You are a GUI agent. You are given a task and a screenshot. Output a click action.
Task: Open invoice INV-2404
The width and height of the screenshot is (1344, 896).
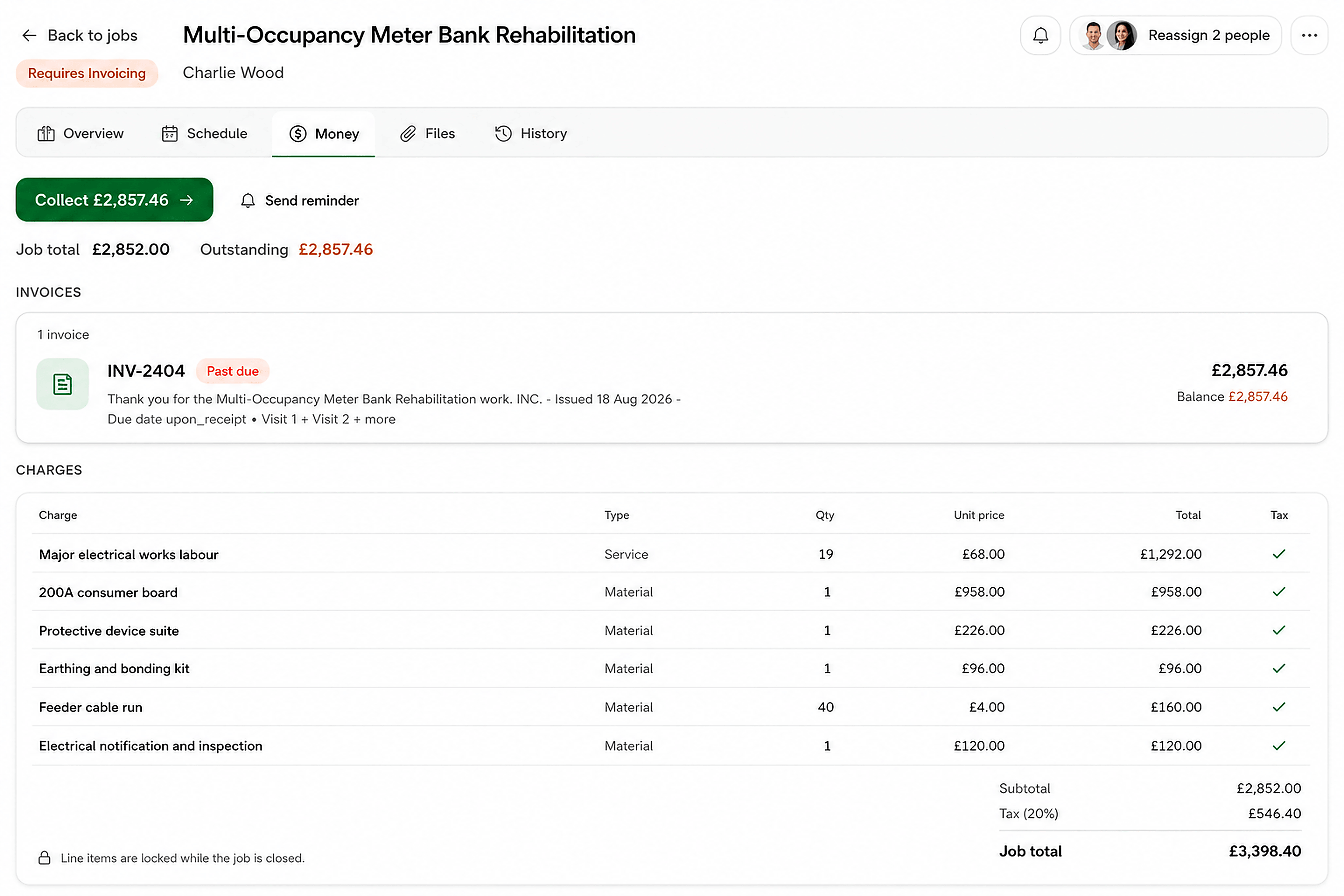pyautogui.click(x=672, y=394)
